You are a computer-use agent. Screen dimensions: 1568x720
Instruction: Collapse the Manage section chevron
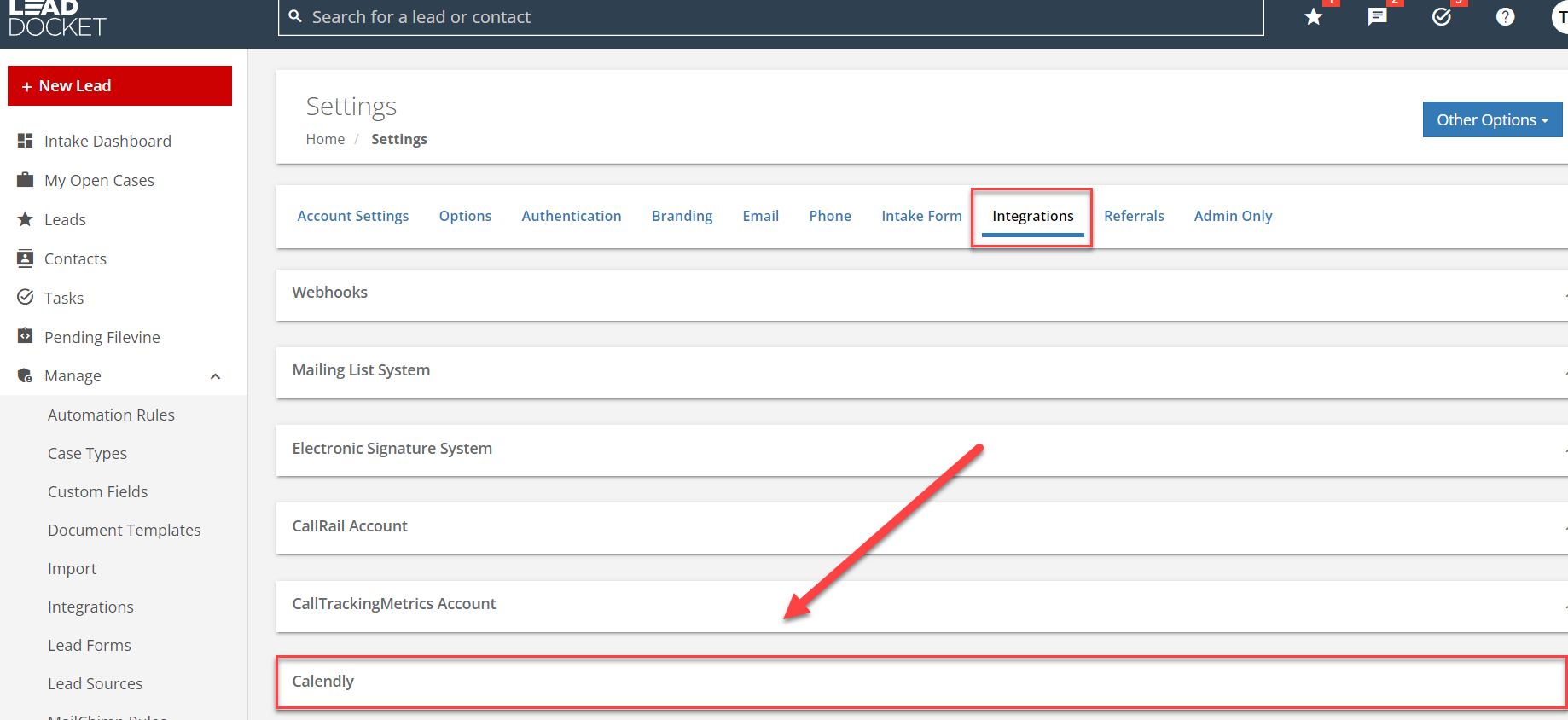click(x=215, y=376)
